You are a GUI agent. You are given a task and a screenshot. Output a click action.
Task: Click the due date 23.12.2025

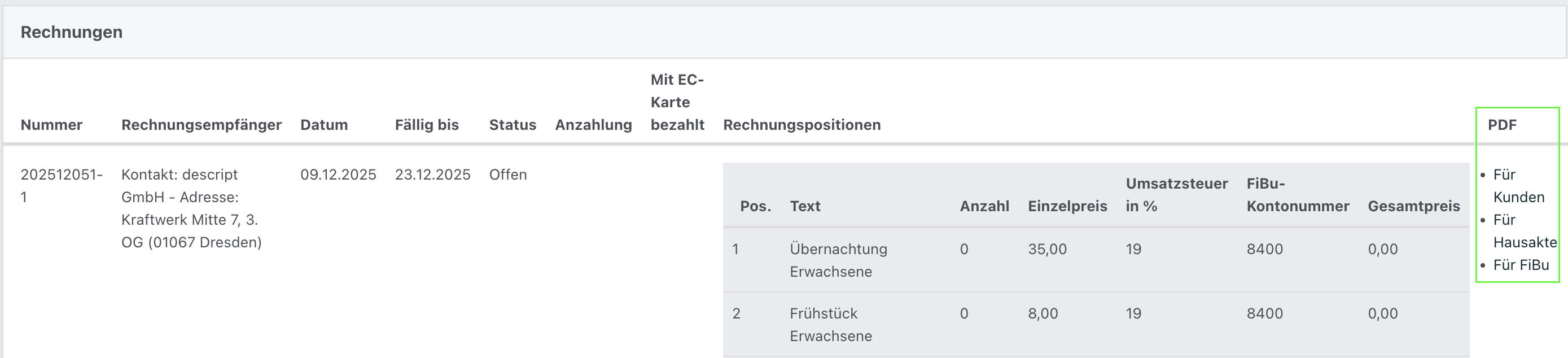433,174
